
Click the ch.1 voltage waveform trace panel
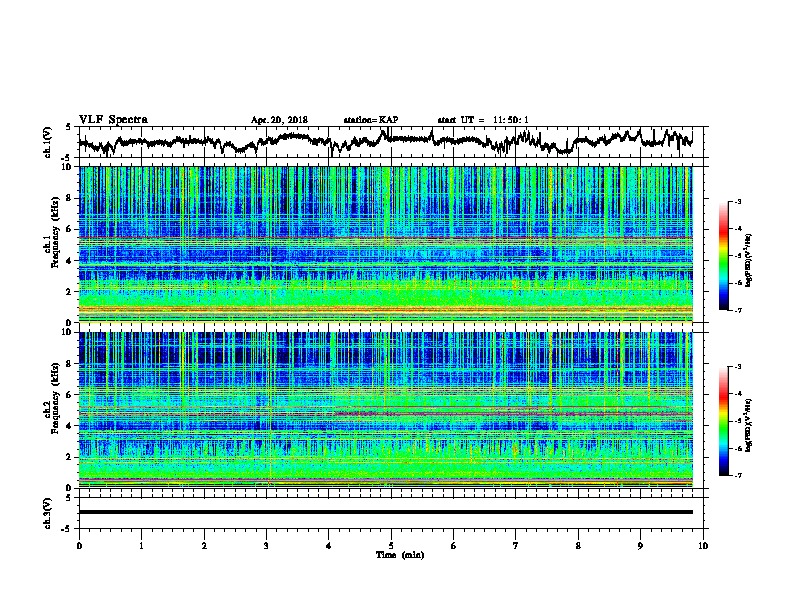tap(393, 142)
